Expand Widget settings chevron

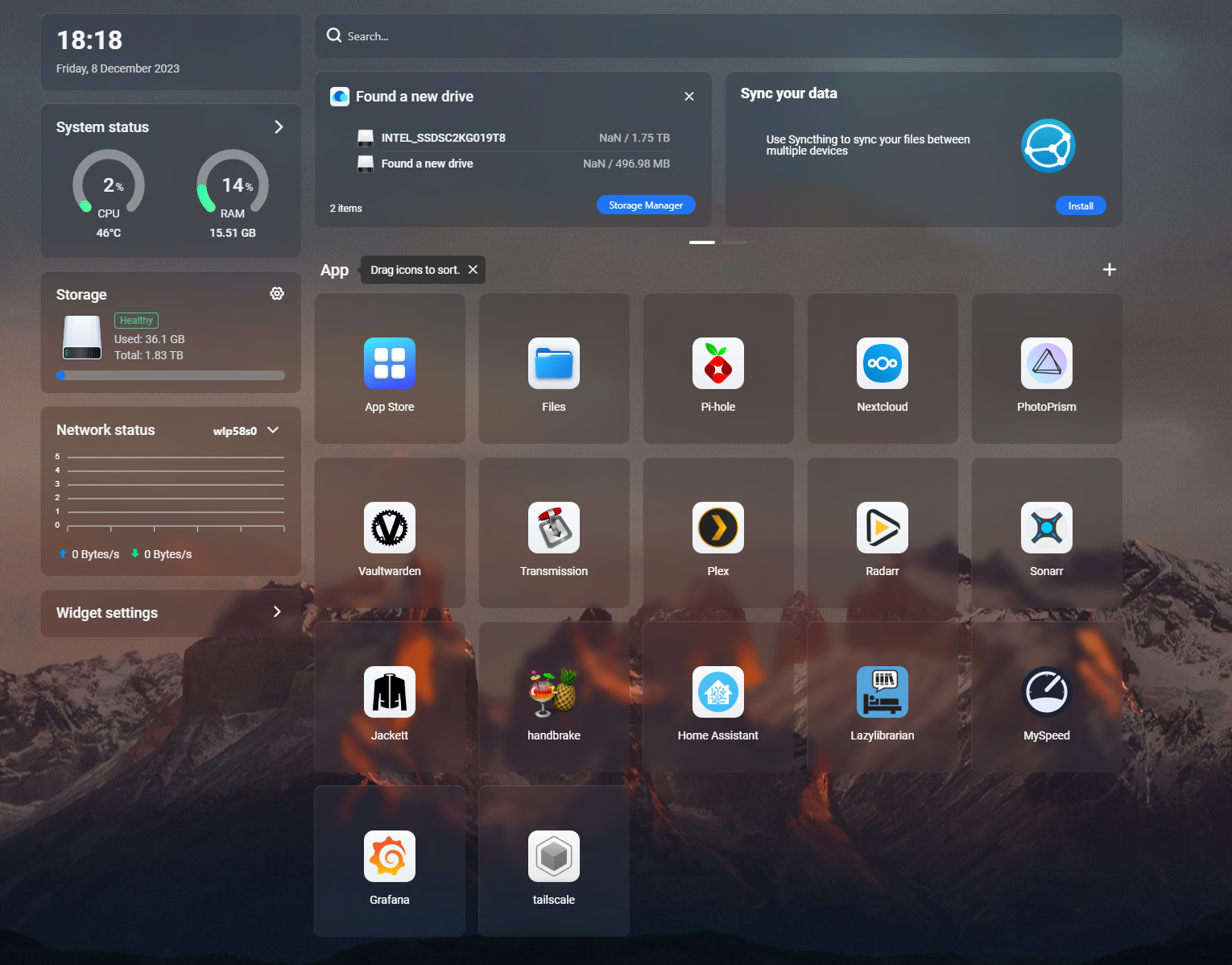pos(277,612)
